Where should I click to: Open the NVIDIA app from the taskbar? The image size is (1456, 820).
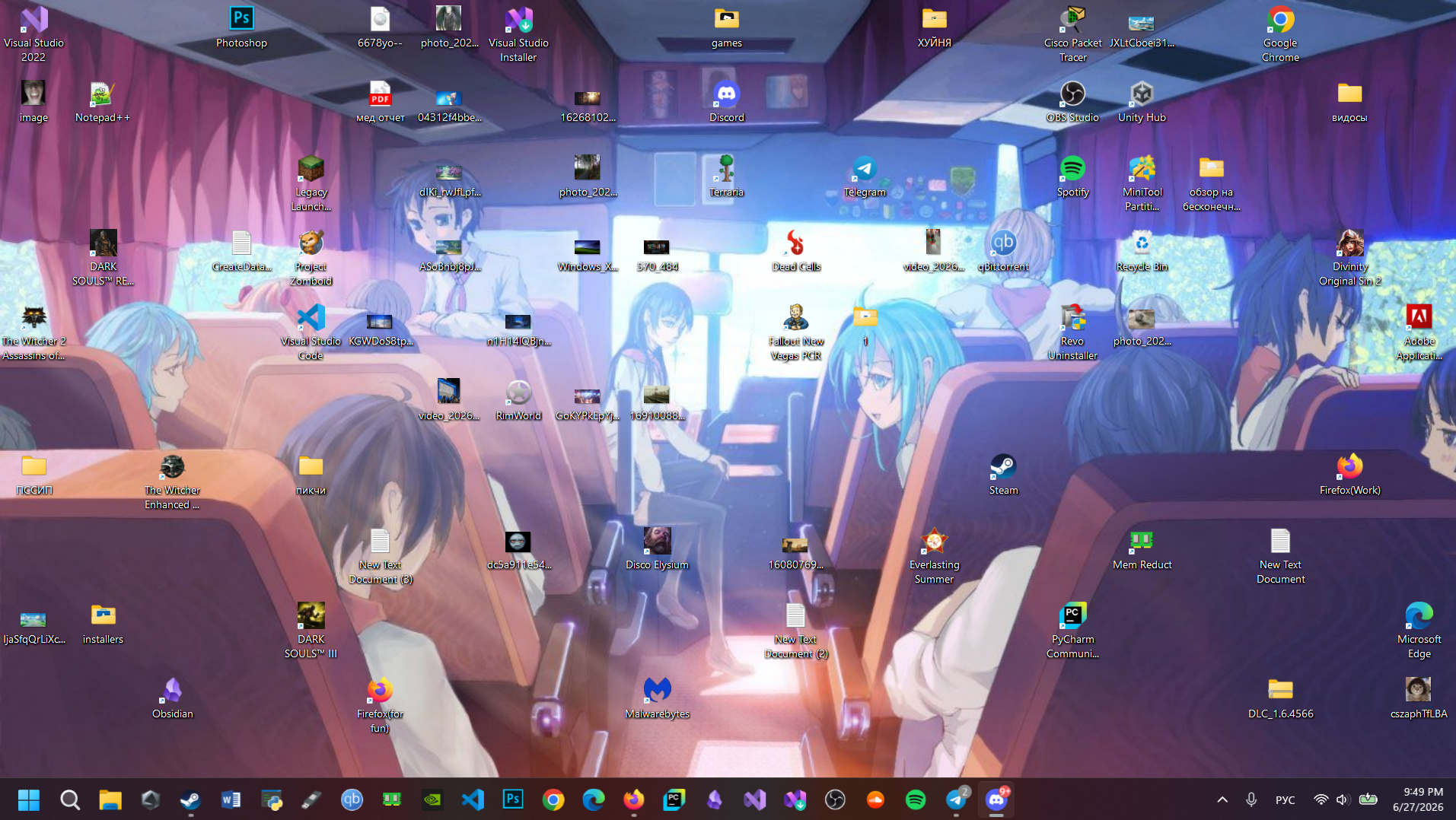click(432, 799)
